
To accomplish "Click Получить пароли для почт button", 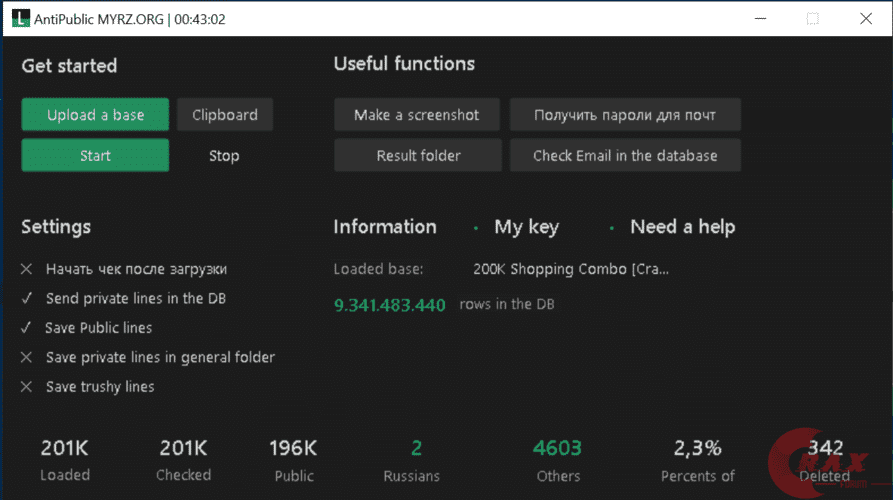I will point(625,114).
